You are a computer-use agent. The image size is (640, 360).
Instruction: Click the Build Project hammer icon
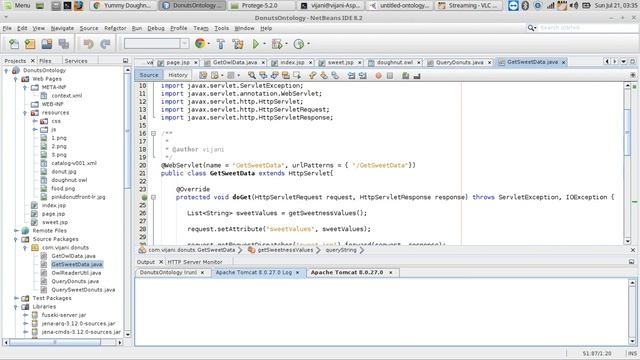tap(221, 44)
